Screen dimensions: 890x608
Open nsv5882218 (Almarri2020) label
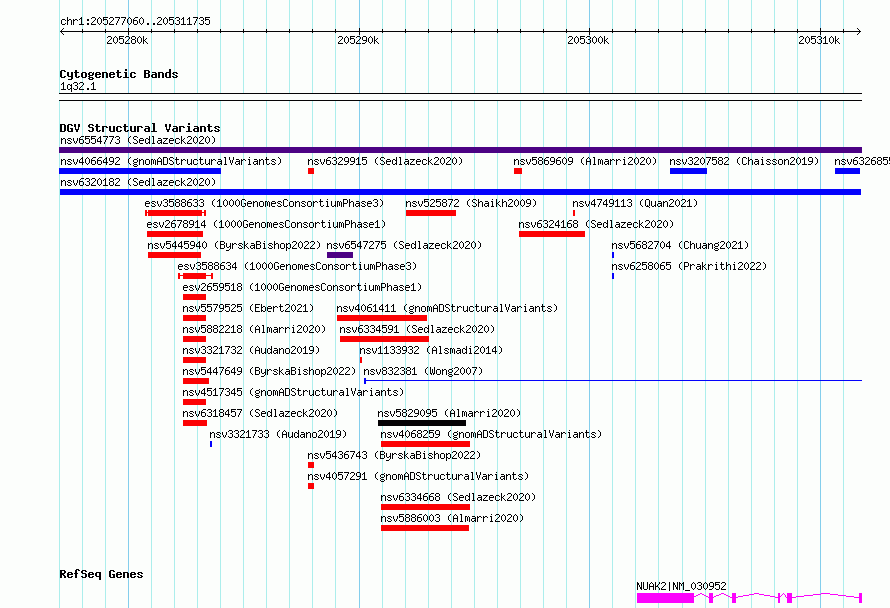254,329
